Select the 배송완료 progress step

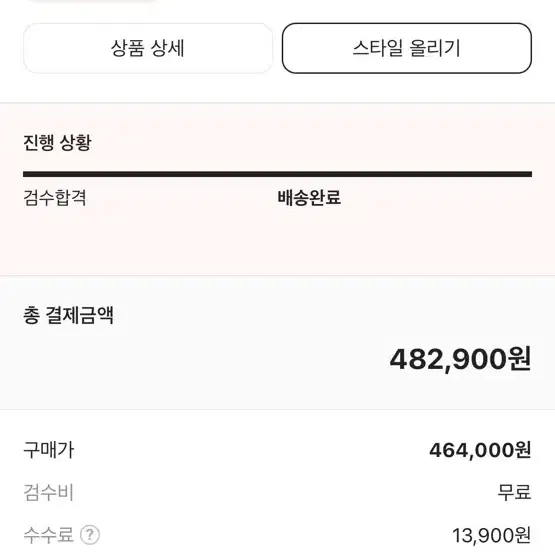point(309,198)
